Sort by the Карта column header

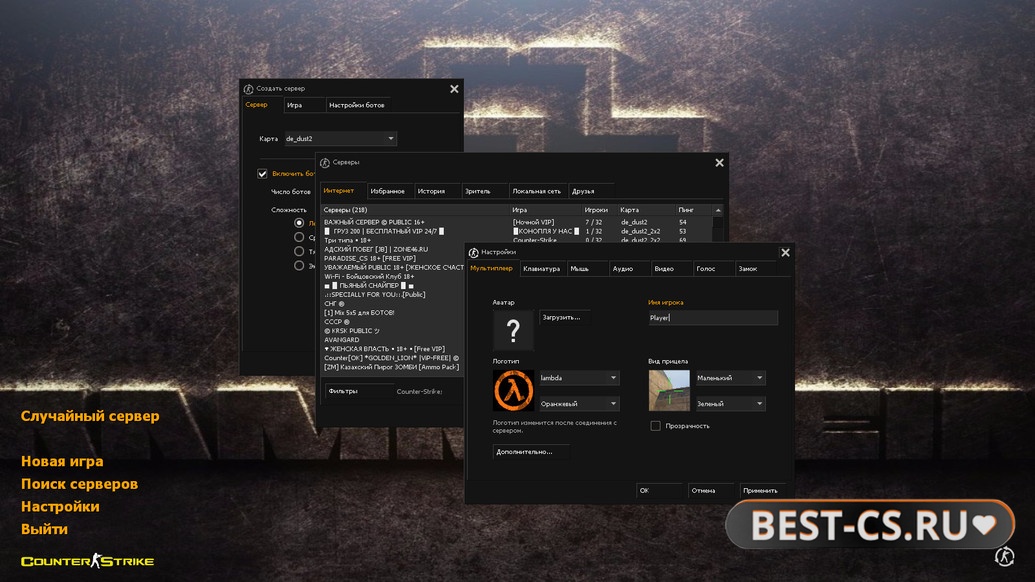pyautogui.click(x=646, y=210)
